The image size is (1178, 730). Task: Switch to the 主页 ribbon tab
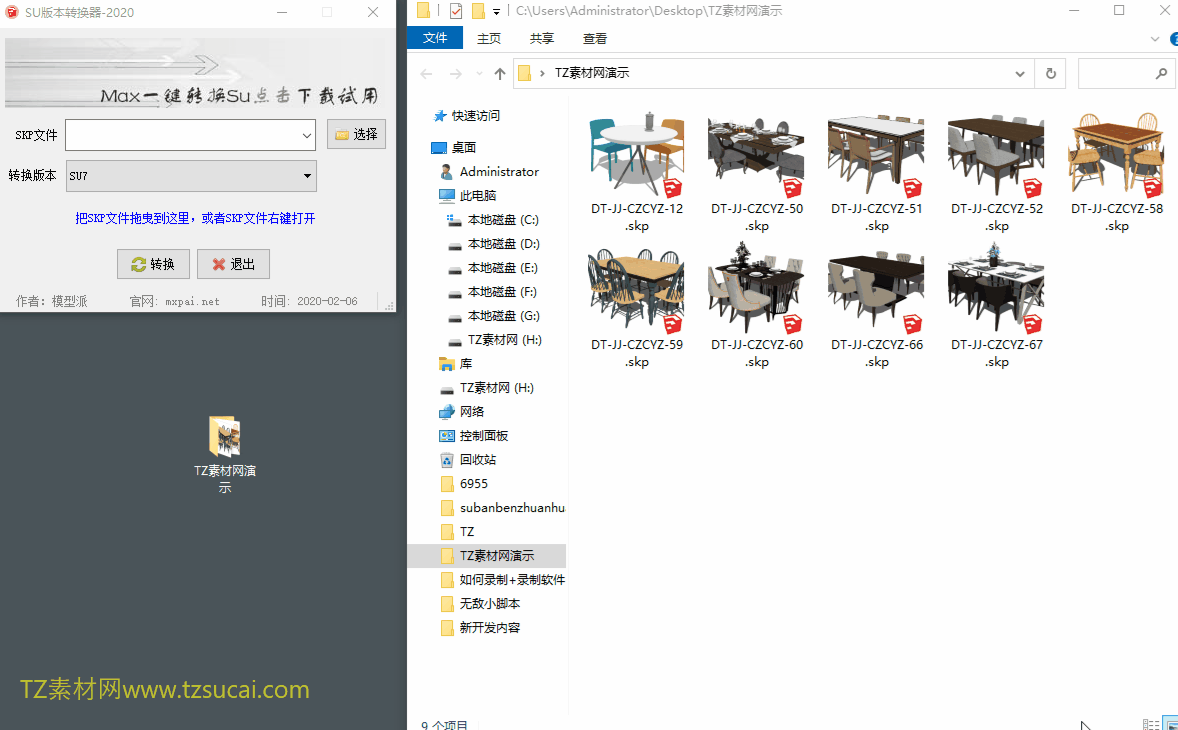489,38
